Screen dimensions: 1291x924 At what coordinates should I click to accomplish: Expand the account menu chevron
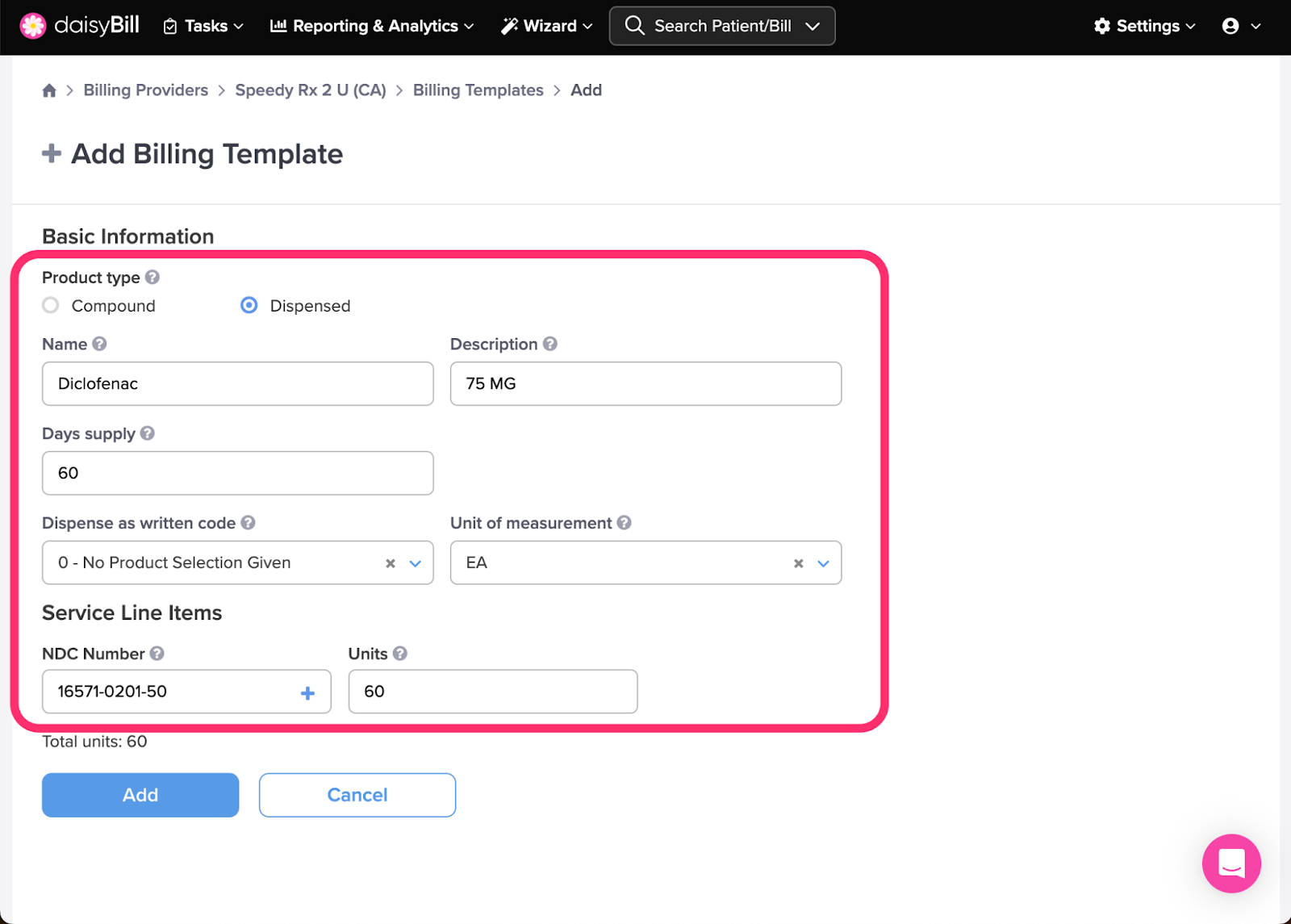point(1255,27)
